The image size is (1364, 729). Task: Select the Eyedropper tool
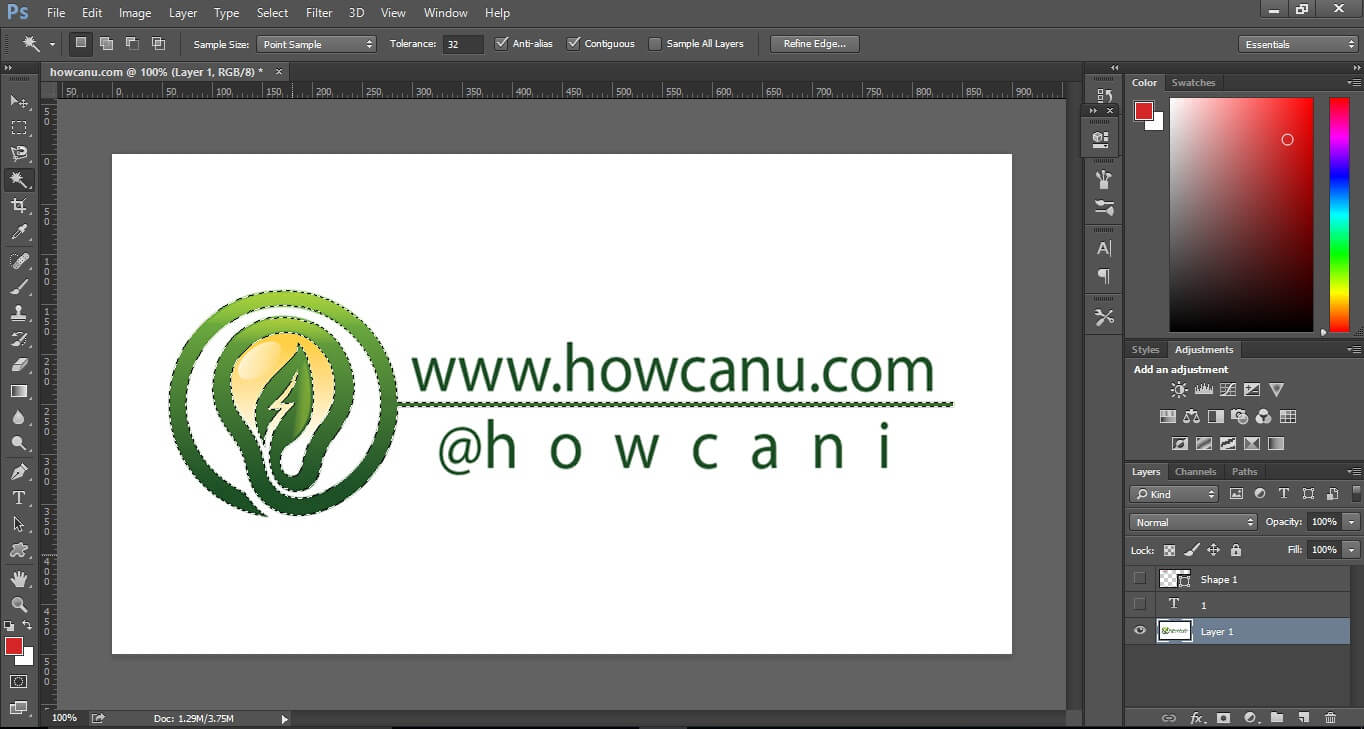(19, 231)
